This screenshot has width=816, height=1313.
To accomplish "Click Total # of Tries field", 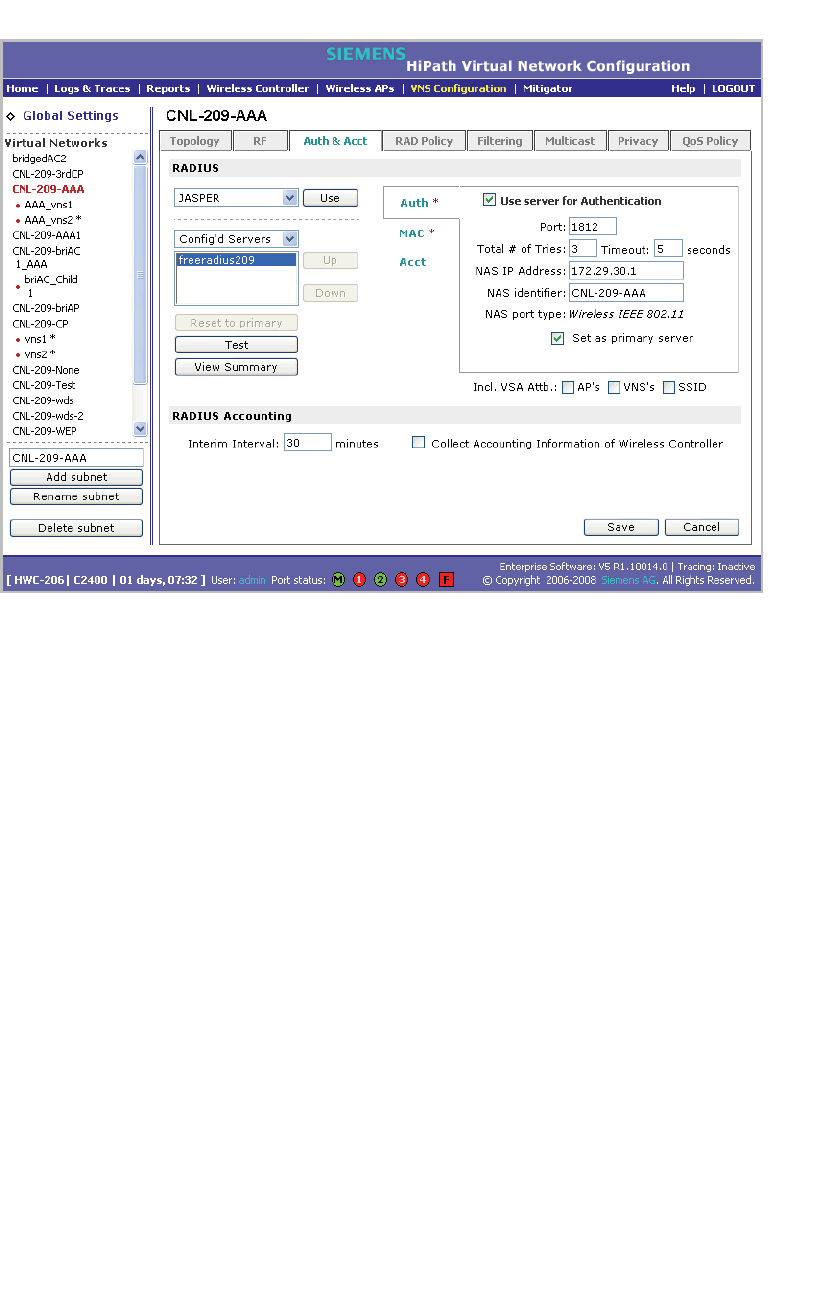I will point(583,249).
